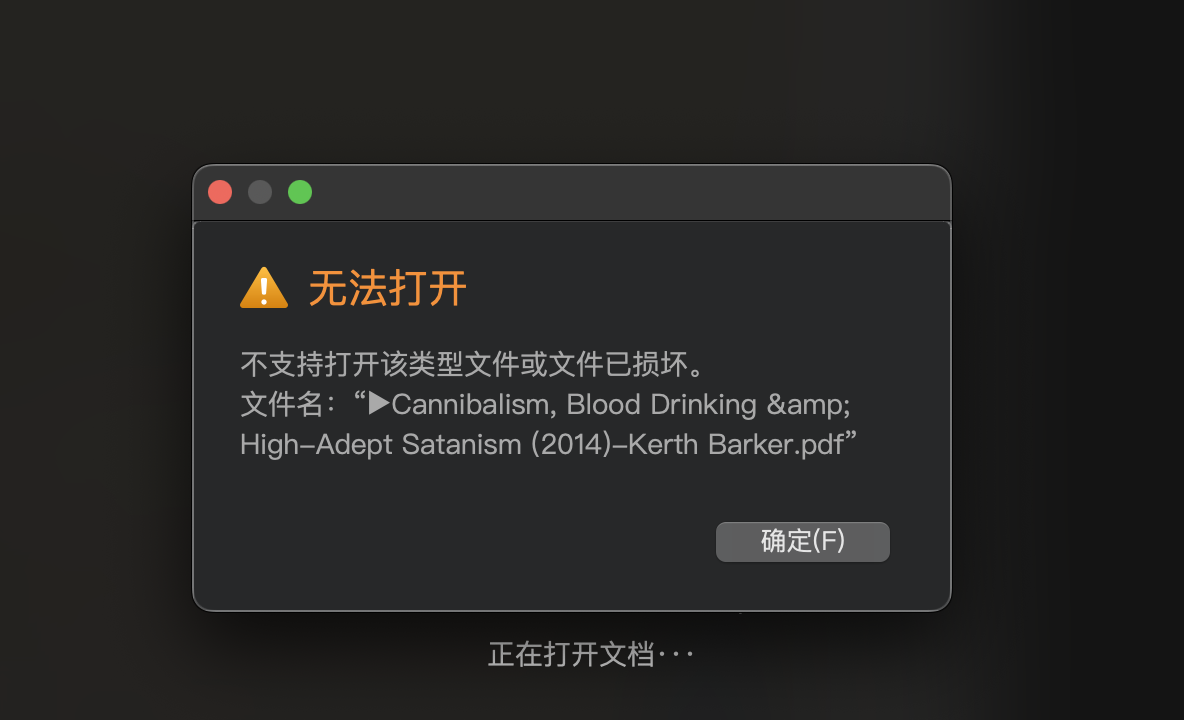Click the (2014) year in the file name
1184x720 pixels.
pyautogui.click(x=571, y=445)
